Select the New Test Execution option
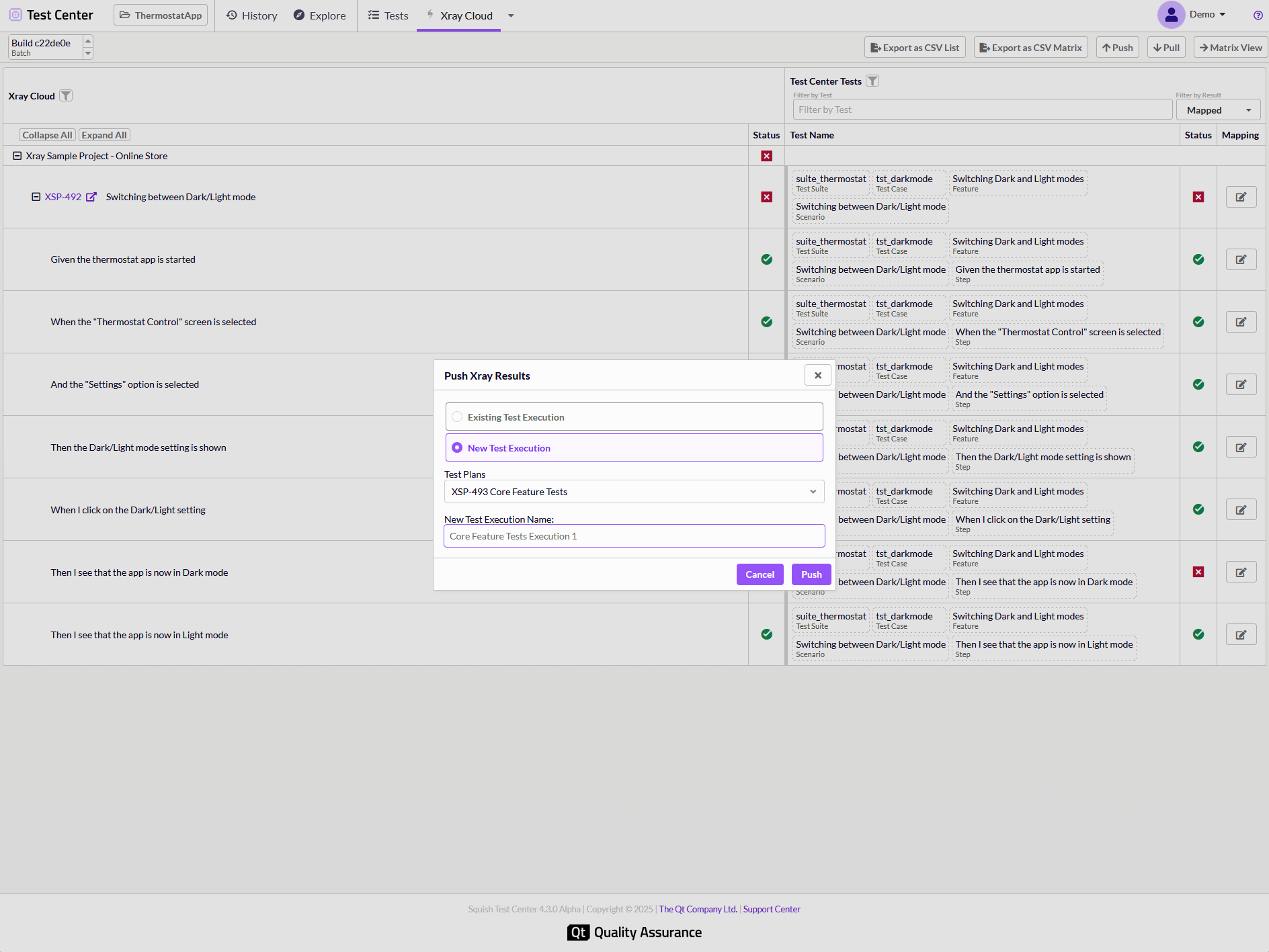Viewport: 1269px width, 952px height. click(457, 447)
